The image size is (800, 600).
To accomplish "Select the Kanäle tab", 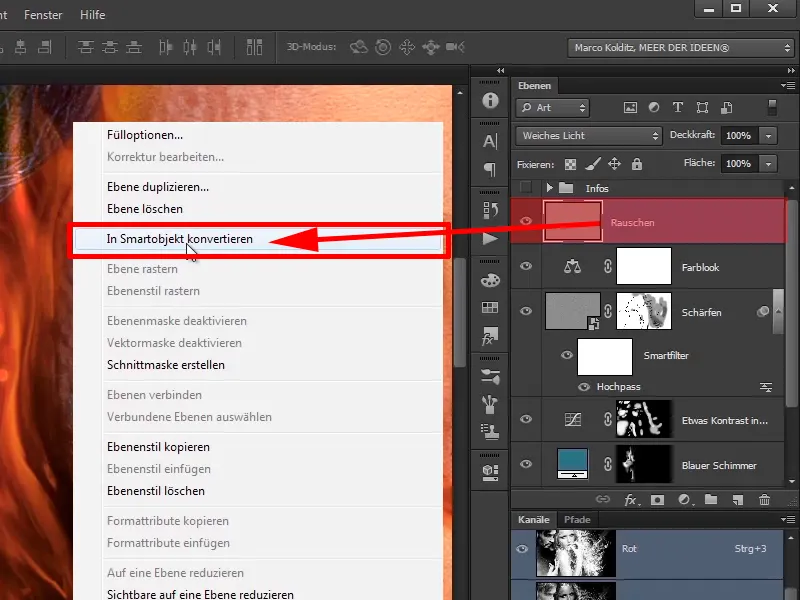I will click(534, 520).
